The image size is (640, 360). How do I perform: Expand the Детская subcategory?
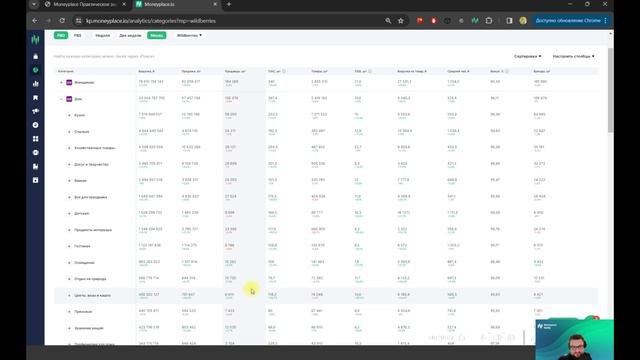[69, 213]
